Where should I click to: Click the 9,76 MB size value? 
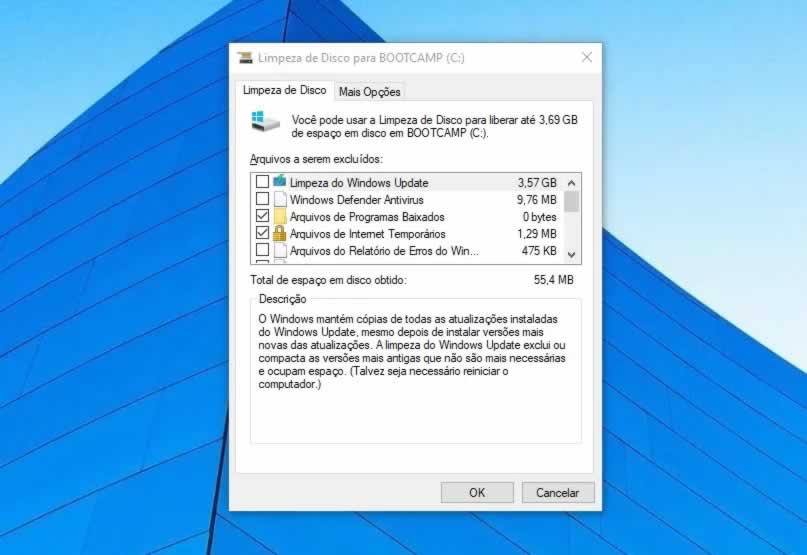coord(536,200)
